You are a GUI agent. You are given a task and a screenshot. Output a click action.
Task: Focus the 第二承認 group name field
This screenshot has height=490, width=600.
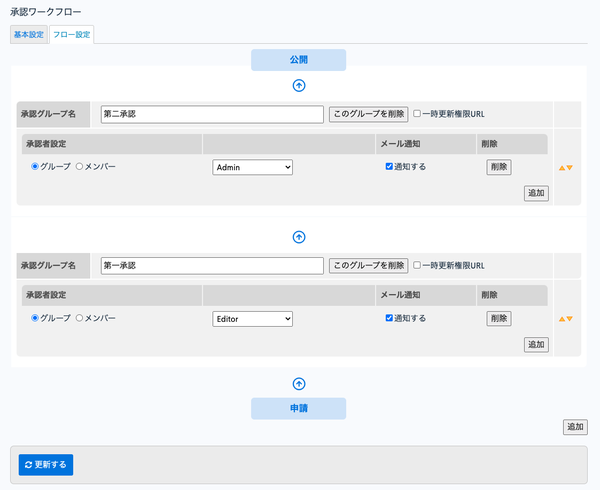[212, 114]
